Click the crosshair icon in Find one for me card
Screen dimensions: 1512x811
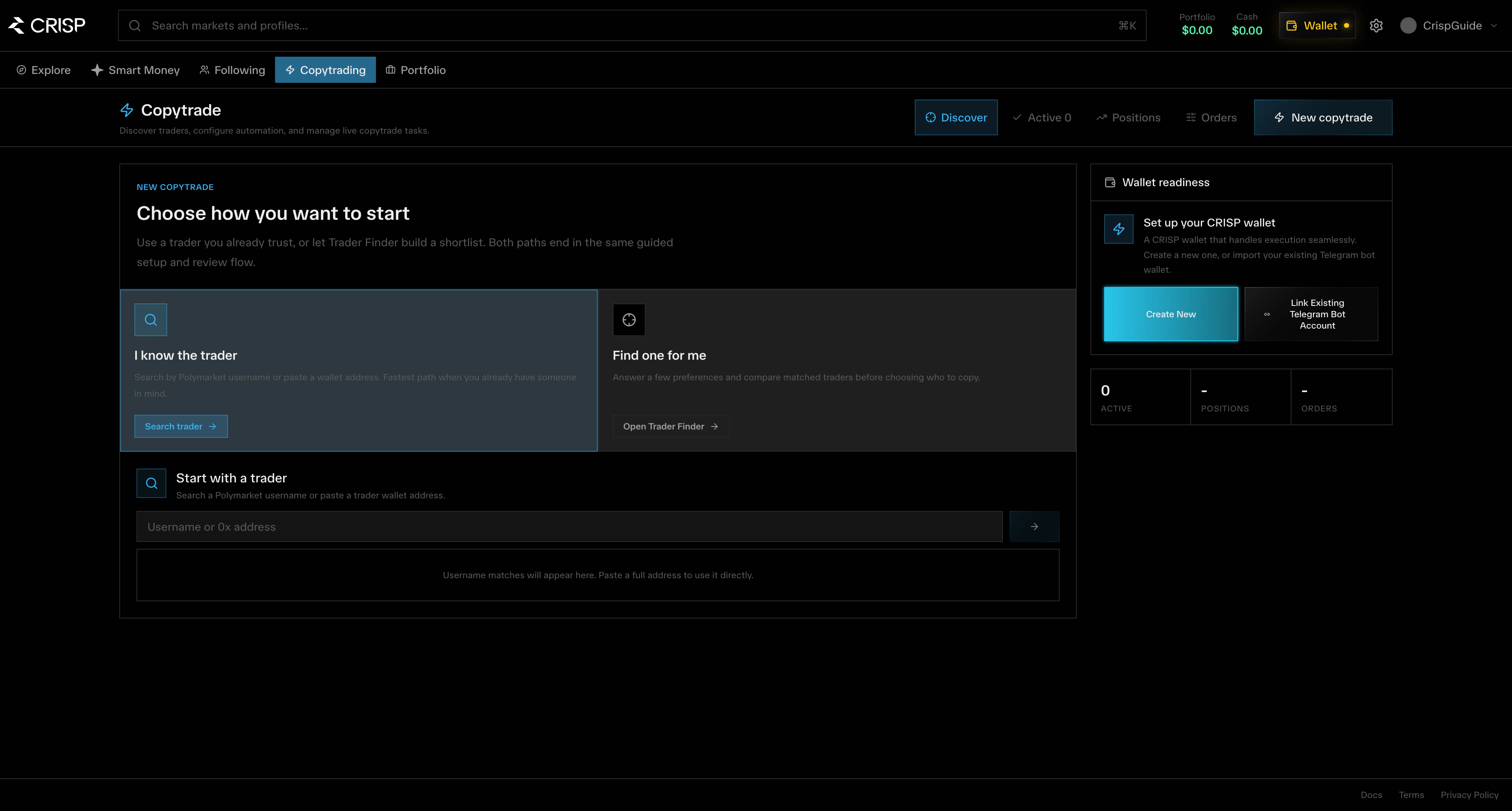click(629, 319)
